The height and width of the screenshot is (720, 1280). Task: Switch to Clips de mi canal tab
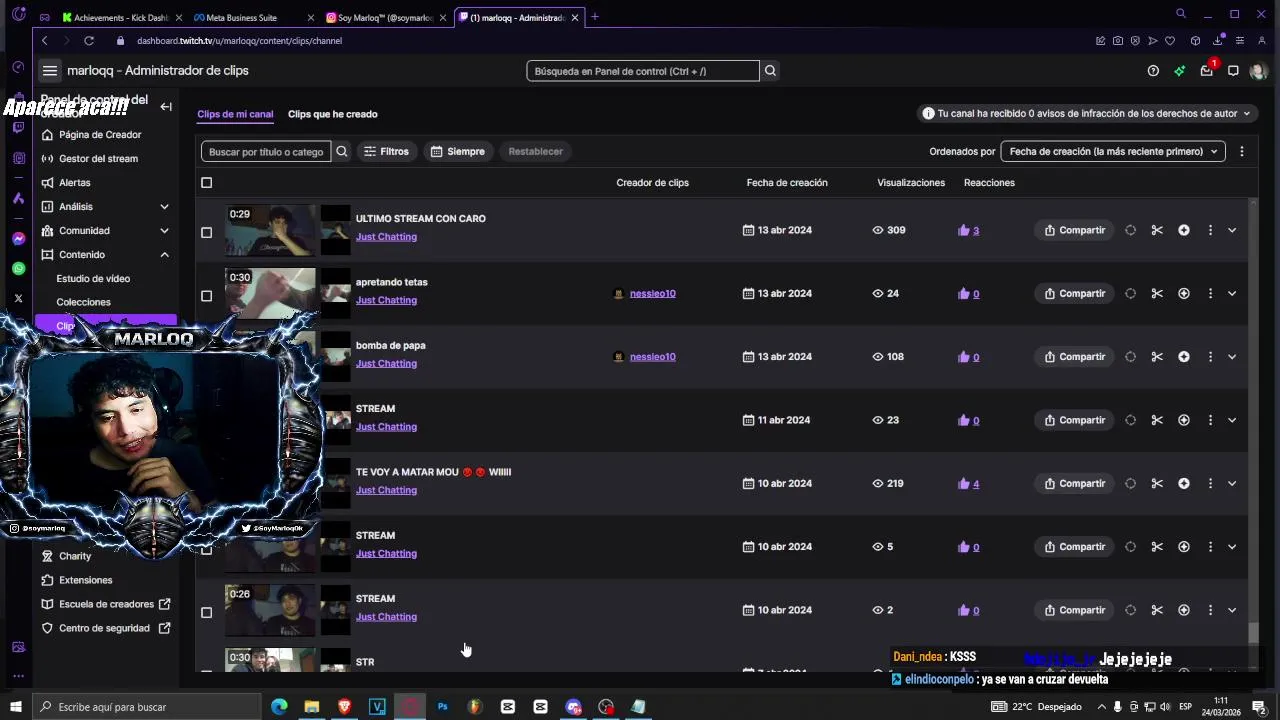(x=235, y=114)
